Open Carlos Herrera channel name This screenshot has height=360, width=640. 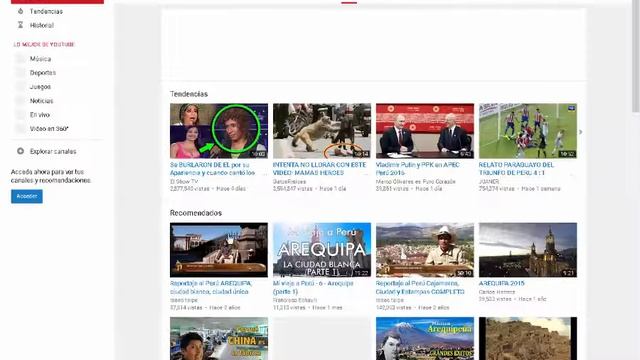point(497,292)
